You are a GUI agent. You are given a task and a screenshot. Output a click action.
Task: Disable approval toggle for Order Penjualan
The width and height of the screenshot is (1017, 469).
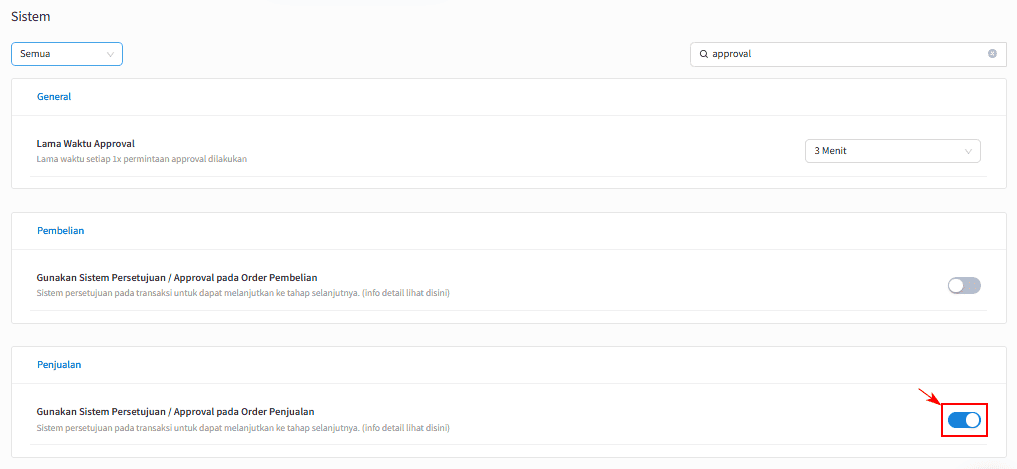pos(964,420)
